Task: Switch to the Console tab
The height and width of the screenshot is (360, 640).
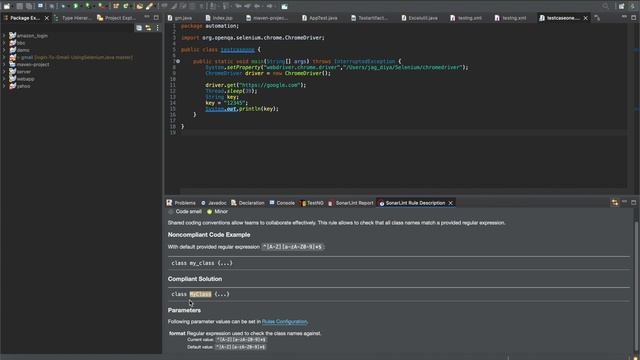Action: 282,203
